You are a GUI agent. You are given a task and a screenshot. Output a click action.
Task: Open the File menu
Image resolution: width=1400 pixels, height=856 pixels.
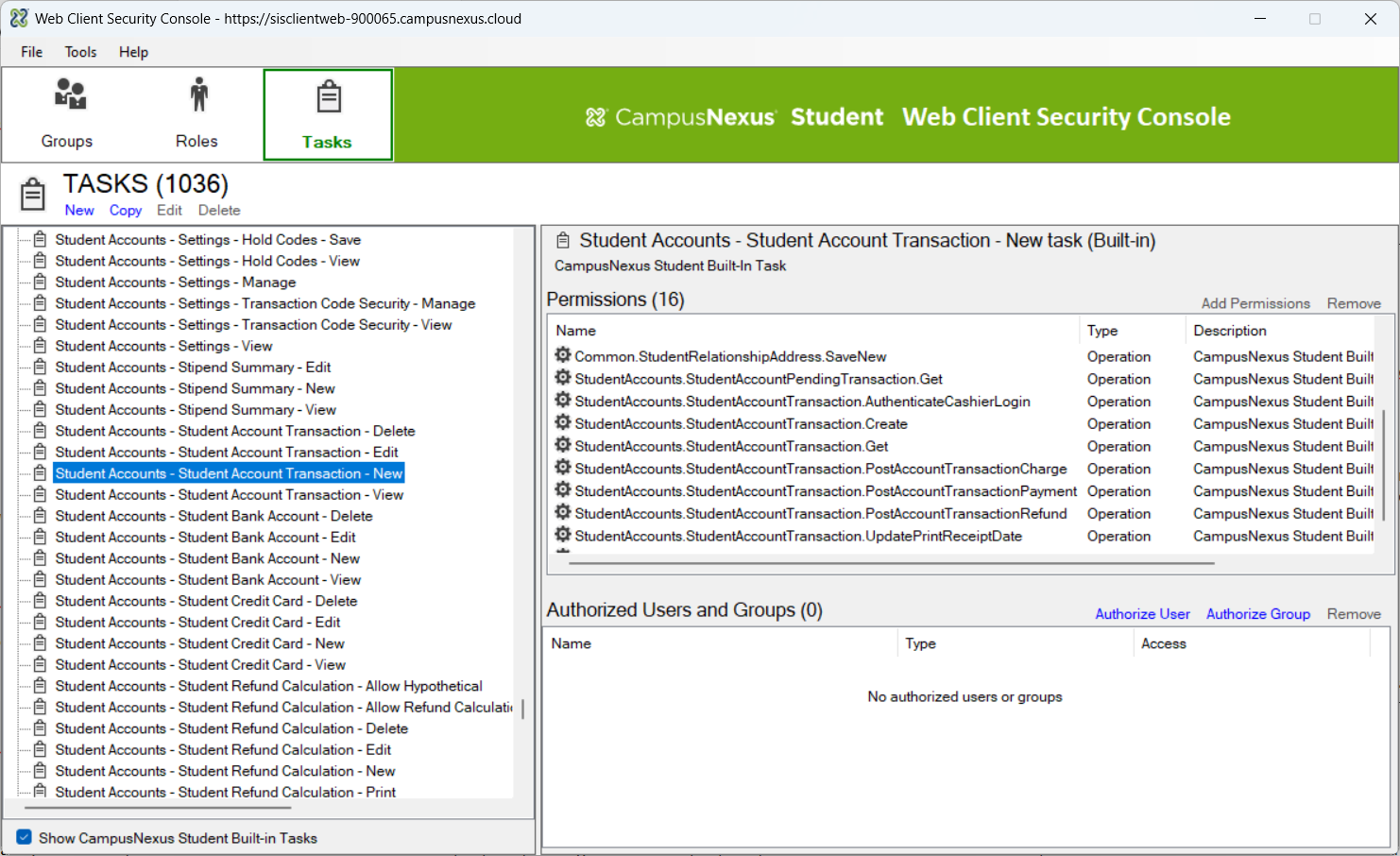(32, 52)
